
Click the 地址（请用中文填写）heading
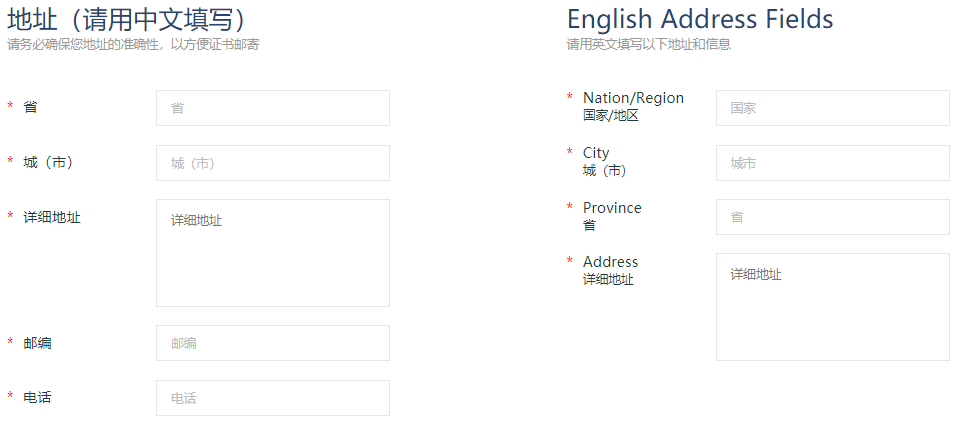click(x=127, y=19)
